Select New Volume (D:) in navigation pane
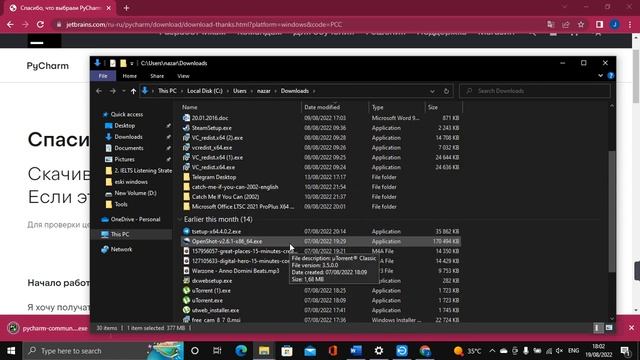 pyautogui.click(x=135, y=193)
